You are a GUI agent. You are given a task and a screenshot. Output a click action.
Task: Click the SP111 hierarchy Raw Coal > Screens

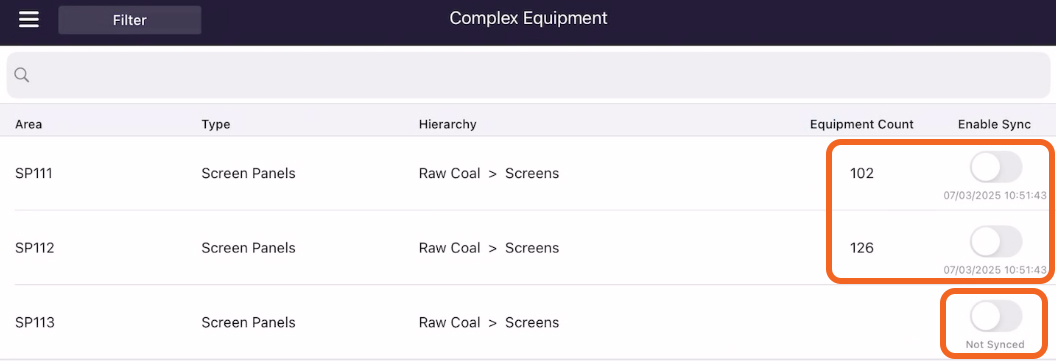489,174
